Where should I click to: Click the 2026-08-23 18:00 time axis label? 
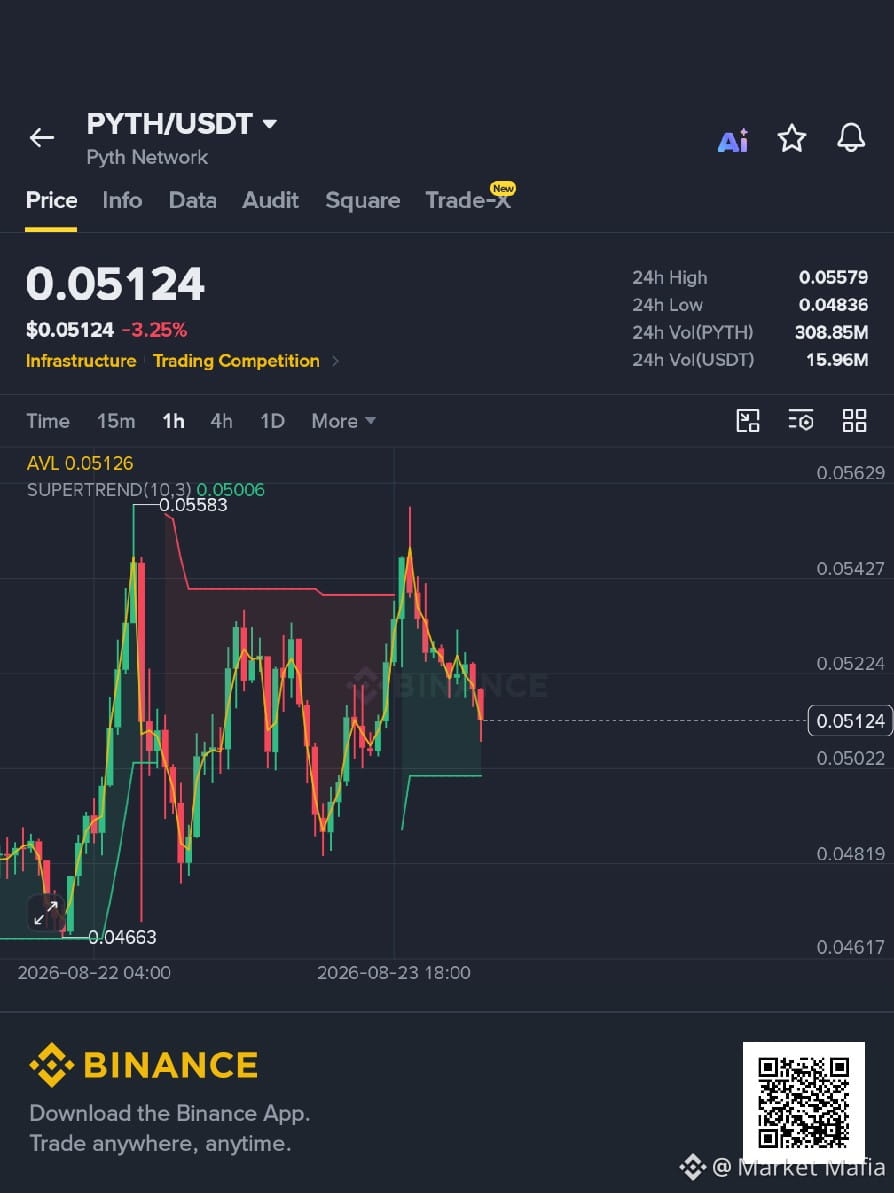click(393, 973)
